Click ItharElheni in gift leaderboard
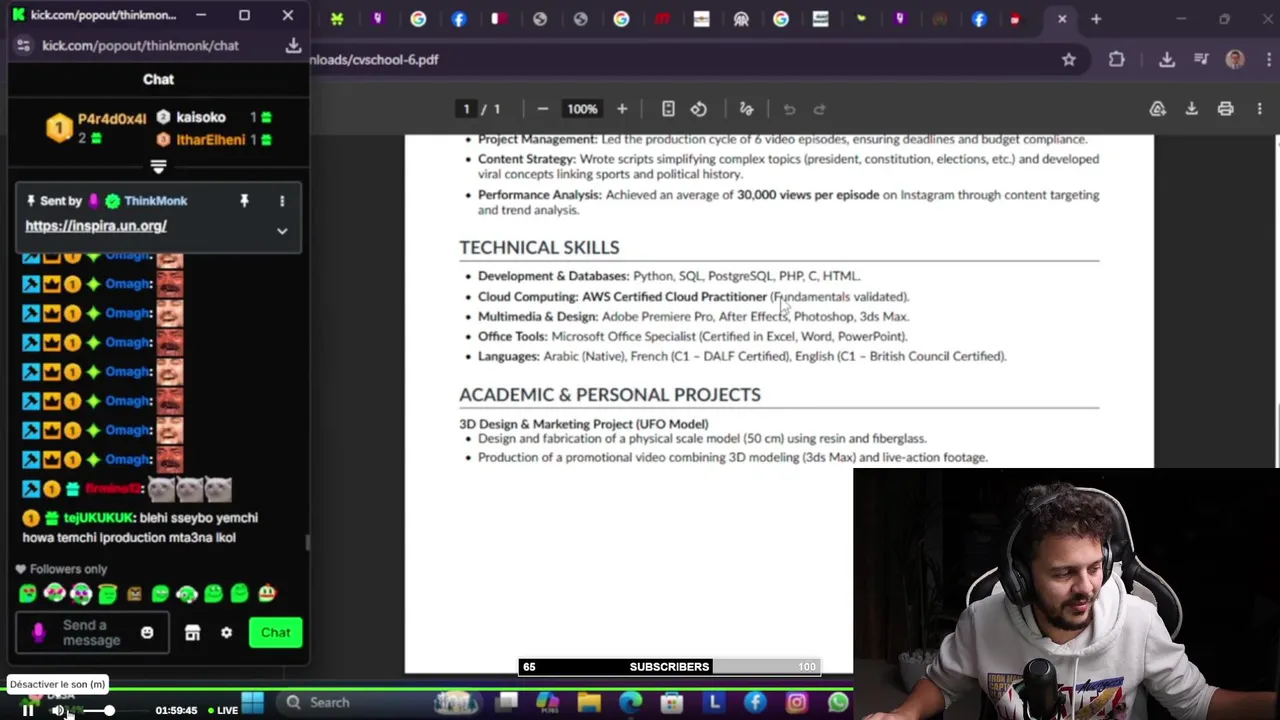 [210, 140]
